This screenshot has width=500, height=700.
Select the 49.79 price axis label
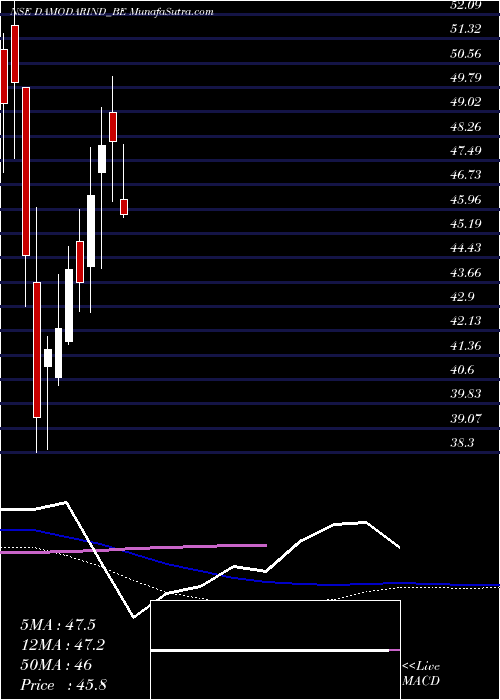465,78
